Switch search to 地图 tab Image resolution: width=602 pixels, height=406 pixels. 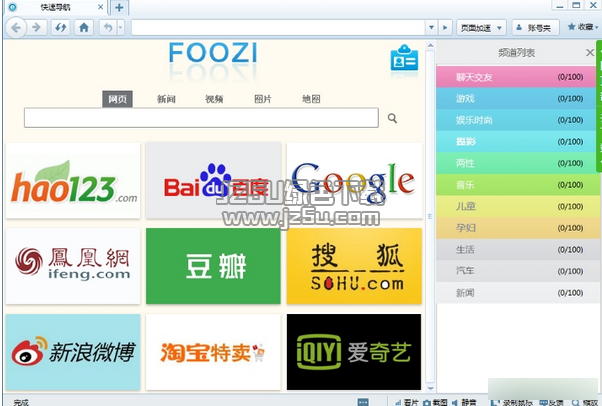(x=311, y=99)
